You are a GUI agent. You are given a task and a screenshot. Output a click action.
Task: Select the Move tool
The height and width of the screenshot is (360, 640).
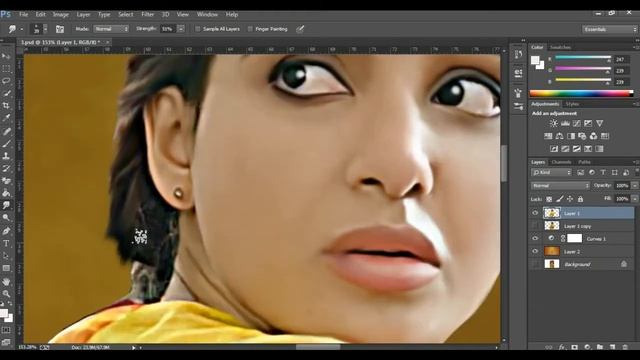tap(6, 56)
